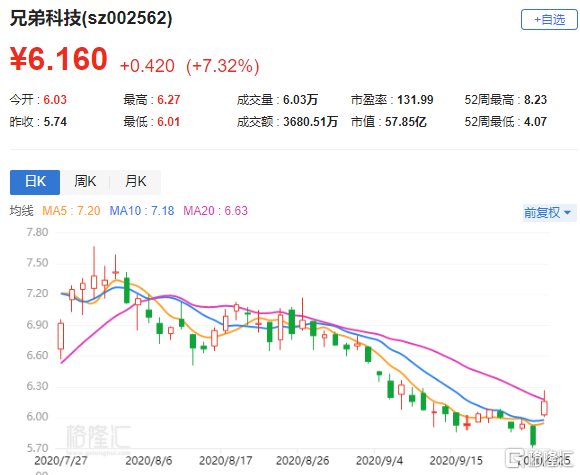580x475 pixels.
Task: Toggle the MA10 moving average legend
Action: point(142,211)
